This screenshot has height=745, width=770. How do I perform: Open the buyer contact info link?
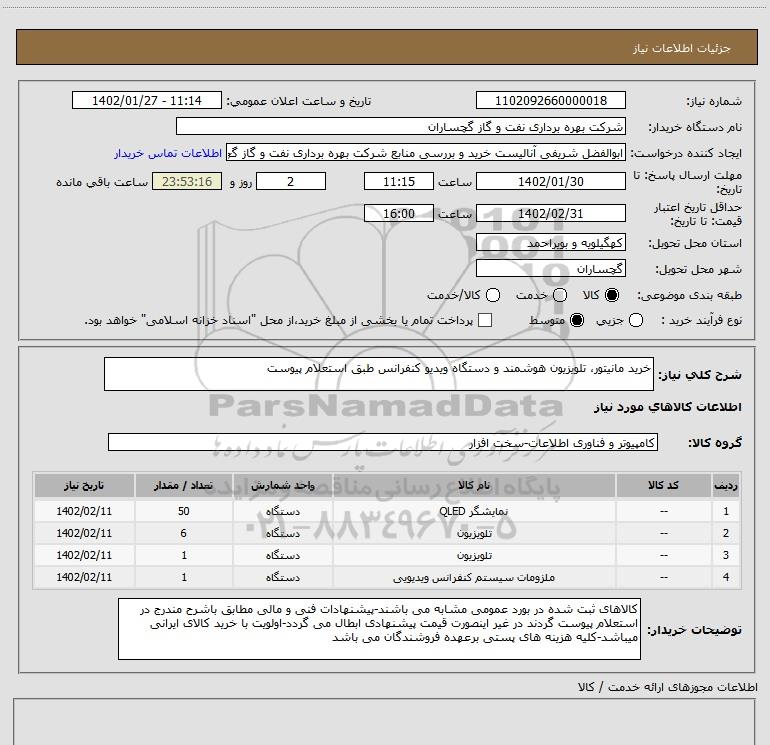[x=168, y=153]
